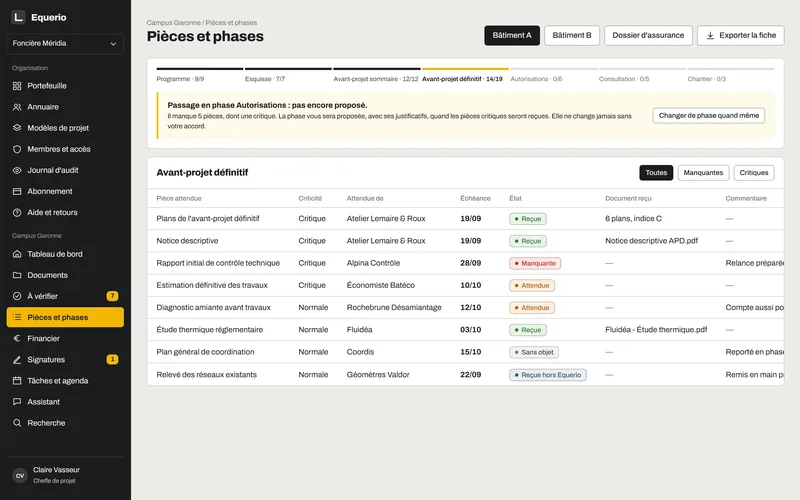Click the Tableau de bord home icon
The width and height of the screenshot is (800, 500).
pos(17,254)
